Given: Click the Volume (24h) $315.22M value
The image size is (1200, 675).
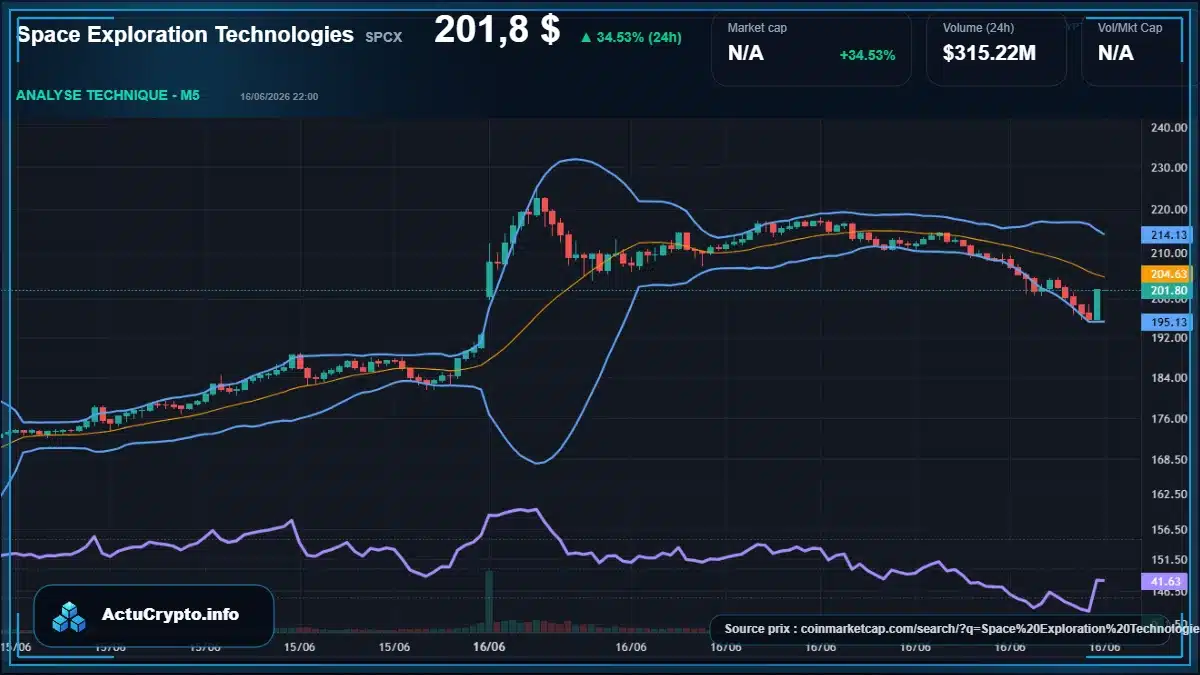Looking at the screenshot, I should pyautogui.click(x=989, y=54).
